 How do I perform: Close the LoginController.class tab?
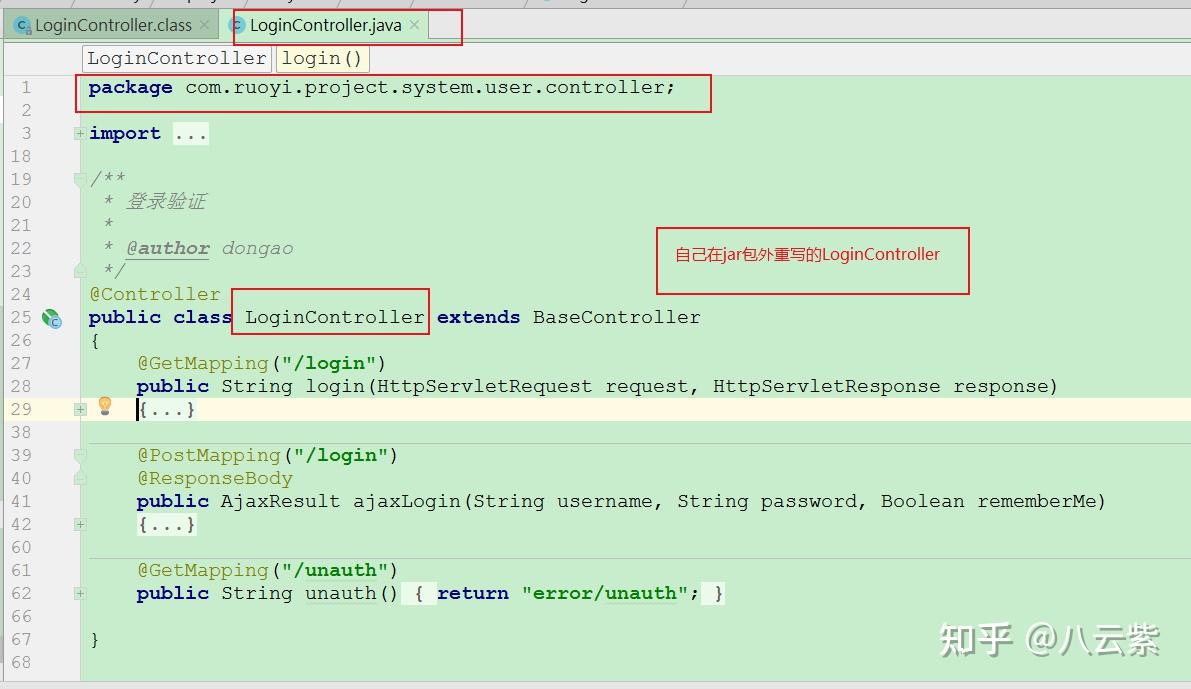click(204, 25)
